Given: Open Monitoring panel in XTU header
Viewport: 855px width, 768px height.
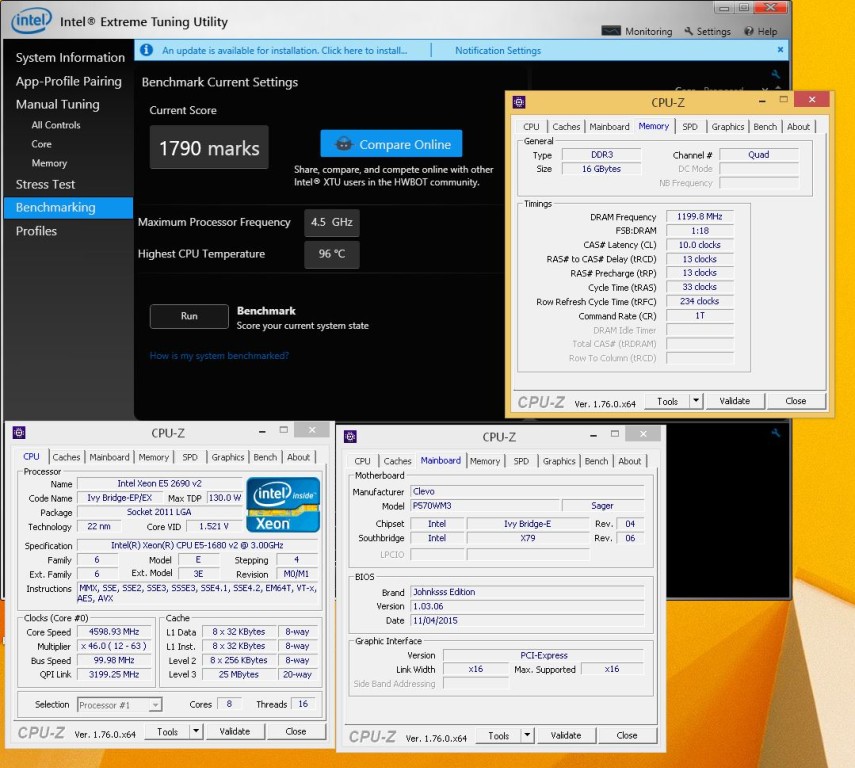Looking at the screenshot, I should pyautogui.click(x=636, y=31).
